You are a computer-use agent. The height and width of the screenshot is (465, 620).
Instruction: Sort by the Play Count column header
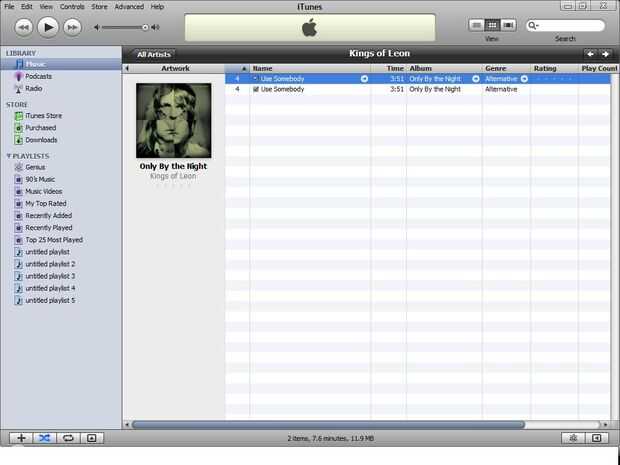(599, 68)
